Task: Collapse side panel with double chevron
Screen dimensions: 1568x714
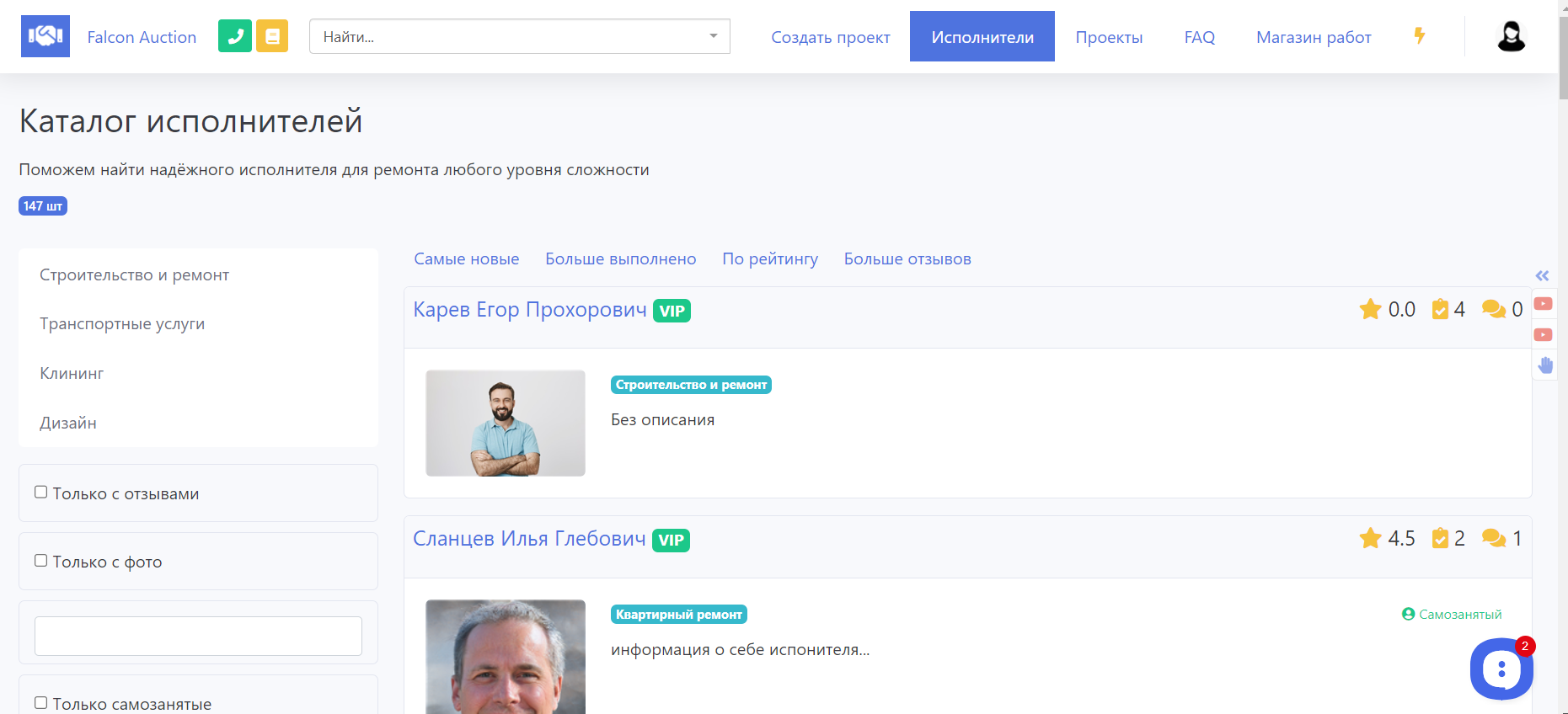Action: click(1542, 275)
